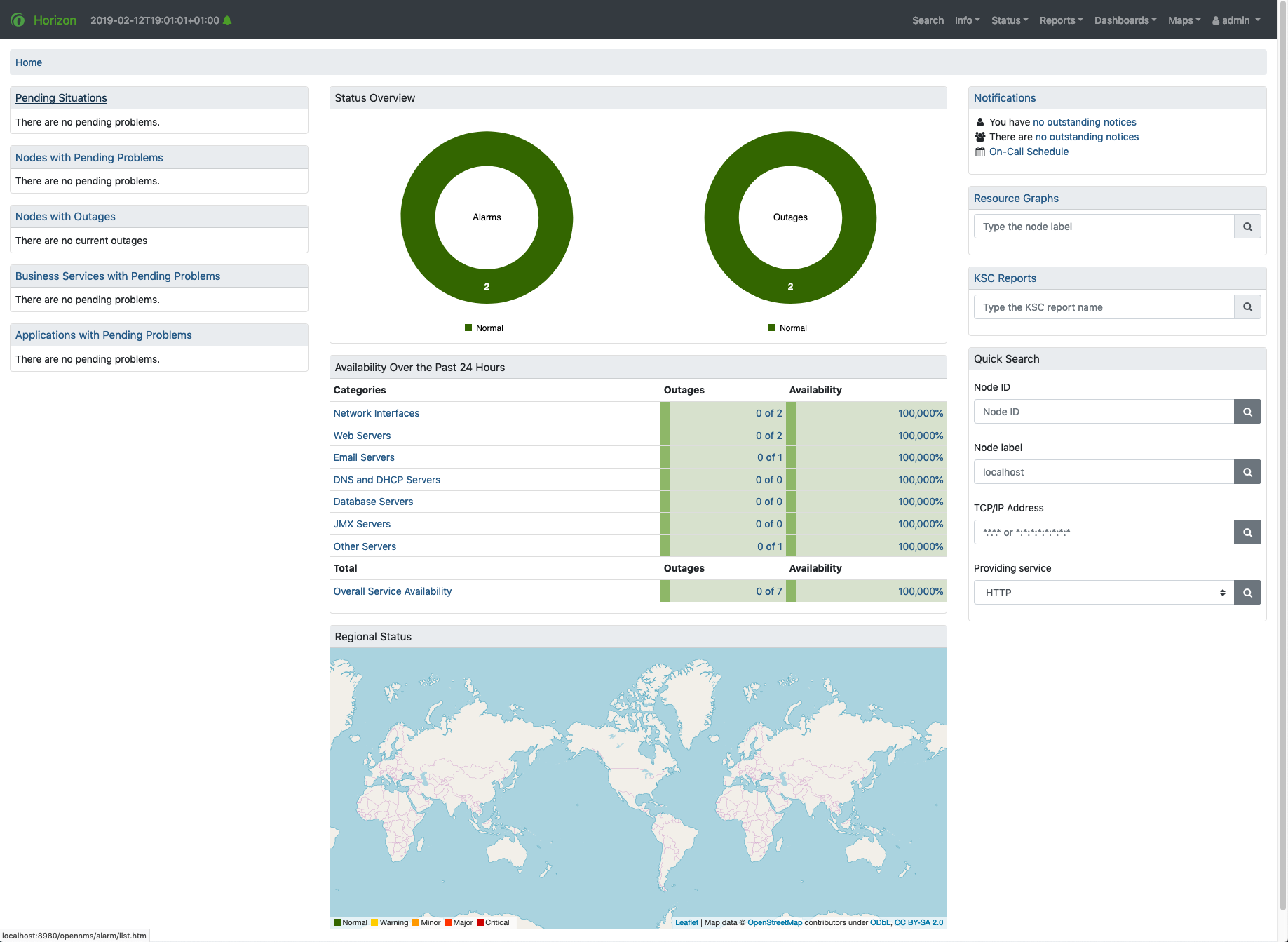The height and width of the screenshot is (942, 1288).
Task: Click the TCP/IP Address search icon
Action: pos(1247,532)
